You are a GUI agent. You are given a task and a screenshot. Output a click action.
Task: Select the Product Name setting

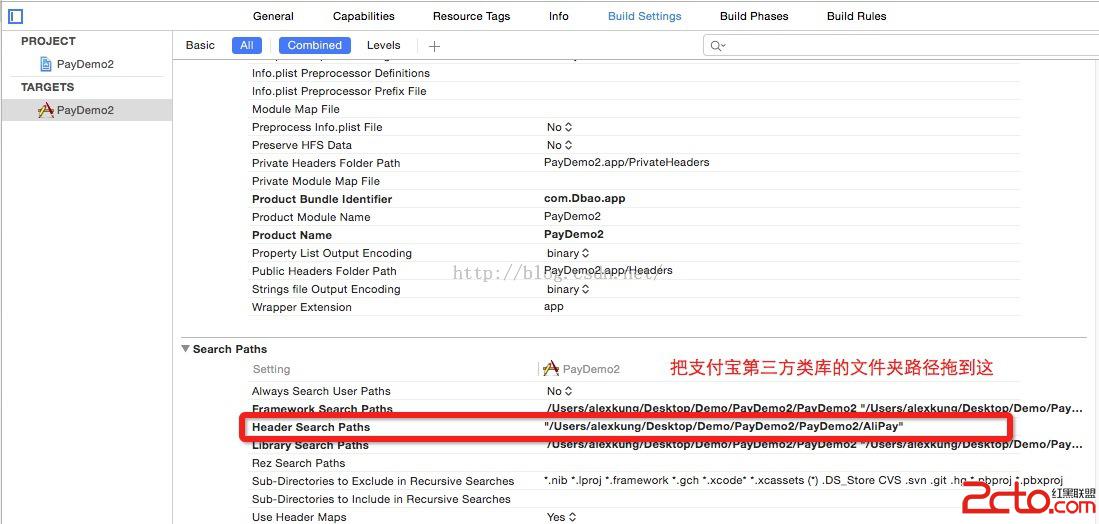[292, 235]
